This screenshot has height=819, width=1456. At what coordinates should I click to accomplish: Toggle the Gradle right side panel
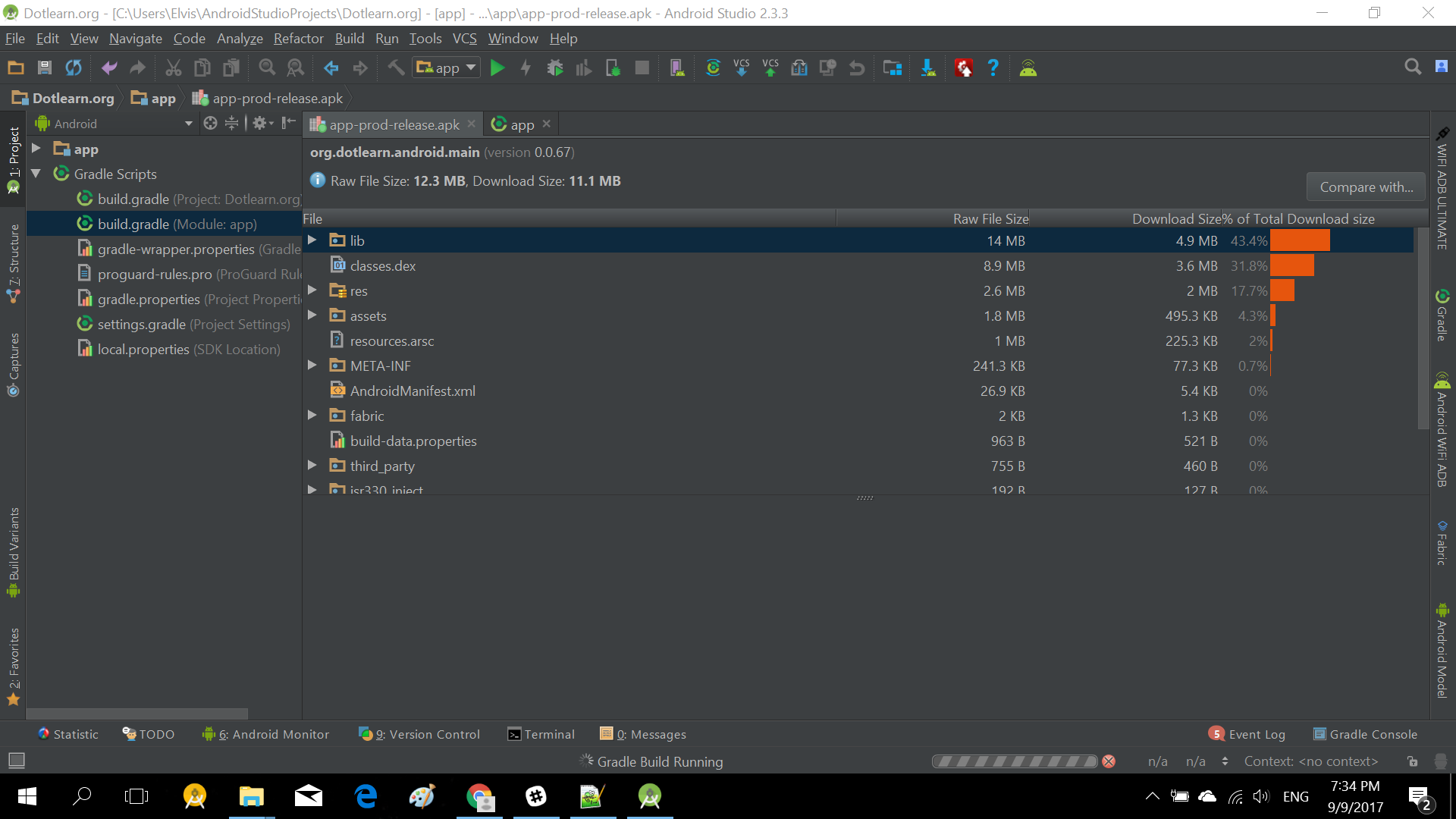click(x=1442, y=315)
